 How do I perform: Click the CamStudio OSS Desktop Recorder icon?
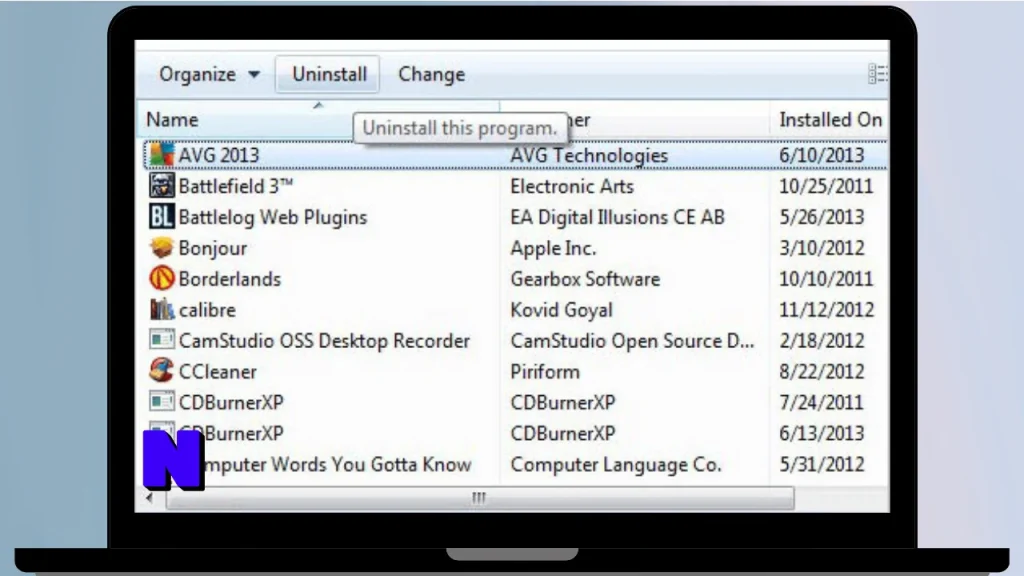tap(161, 340)
